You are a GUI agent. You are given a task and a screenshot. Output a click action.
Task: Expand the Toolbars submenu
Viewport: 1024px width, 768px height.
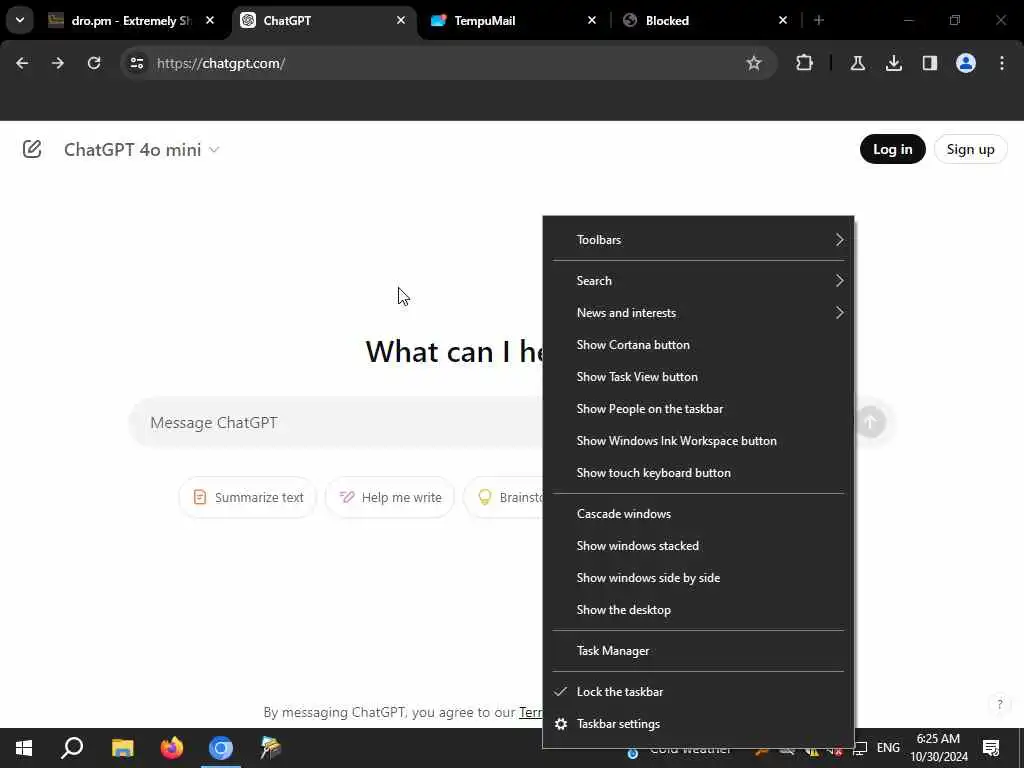click(698, 240)
